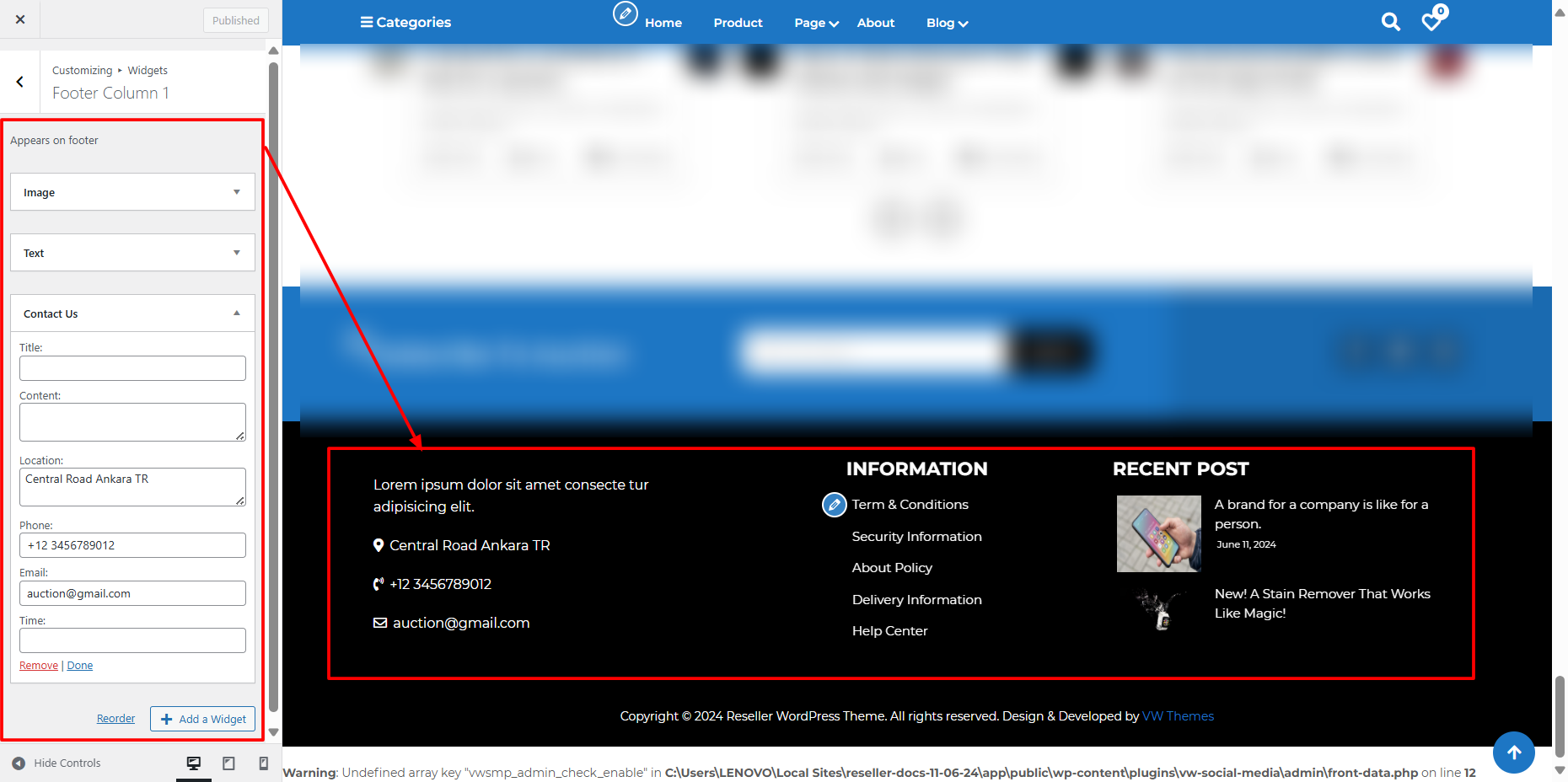Click edit pencil beside Term & Conditions
This screenshot has height=782, width=1568.
[x=834, y=505]
